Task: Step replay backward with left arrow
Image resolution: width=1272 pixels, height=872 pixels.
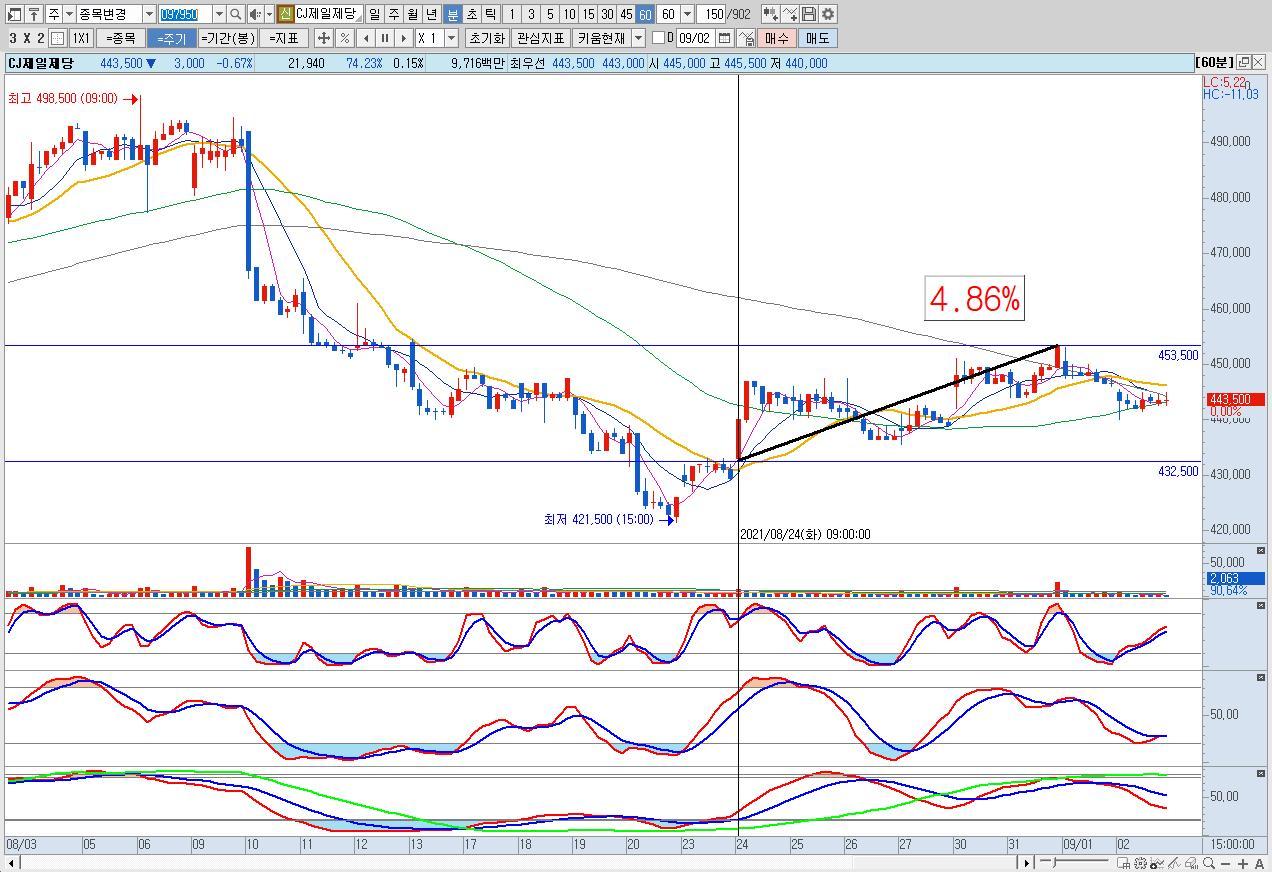Action: tap(365, 38)
